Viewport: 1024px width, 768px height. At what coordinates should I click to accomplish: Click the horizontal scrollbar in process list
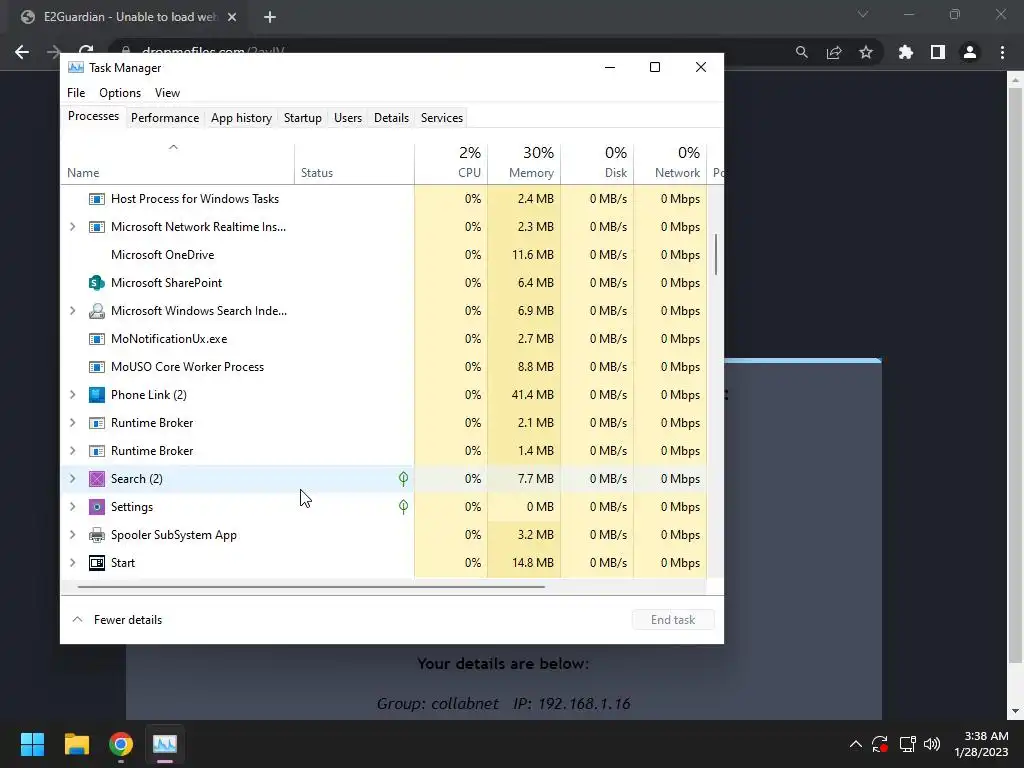click(311, 586)
